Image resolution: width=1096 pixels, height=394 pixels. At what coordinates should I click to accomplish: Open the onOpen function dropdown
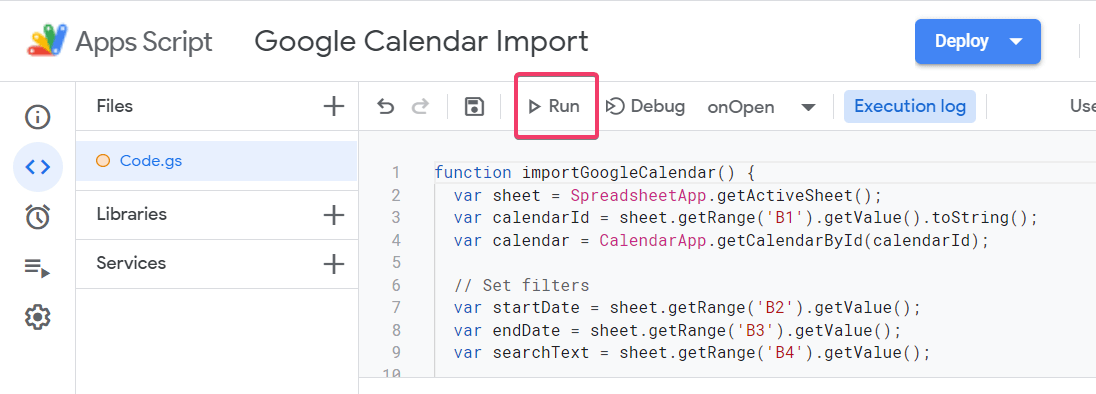(762, 107)
